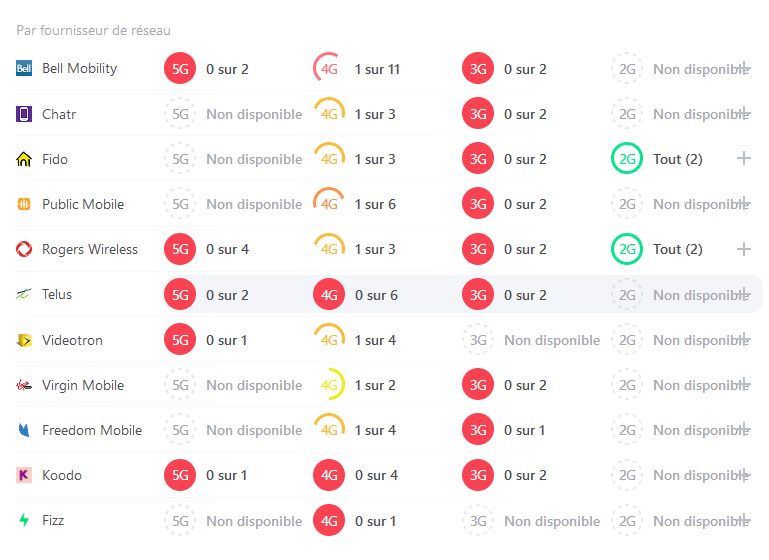The image size is (769, 560).
Task: Click Telus's red 4G badge
Action: pos(329,295)
